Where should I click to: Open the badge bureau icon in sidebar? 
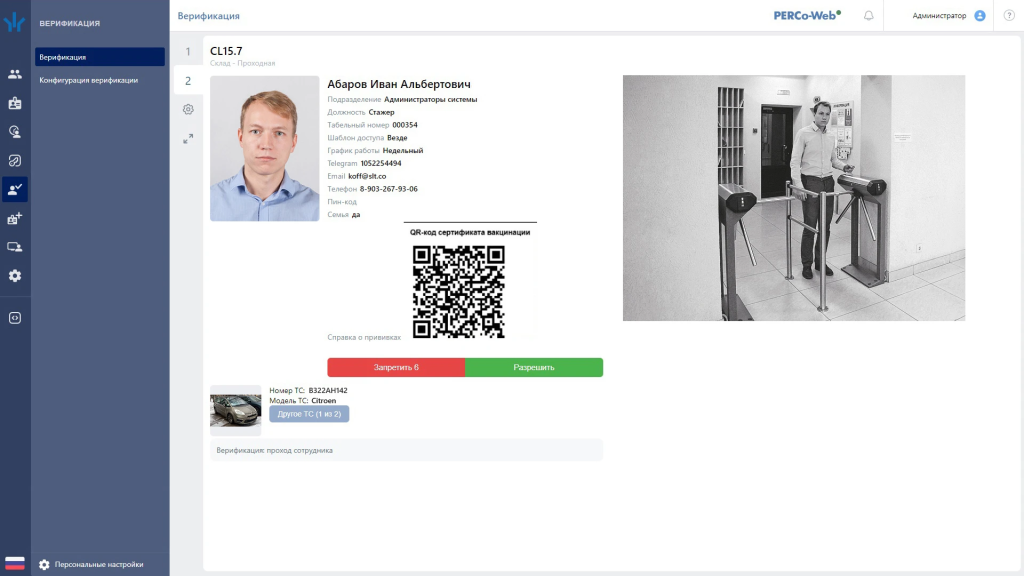[x=14, y=103]
